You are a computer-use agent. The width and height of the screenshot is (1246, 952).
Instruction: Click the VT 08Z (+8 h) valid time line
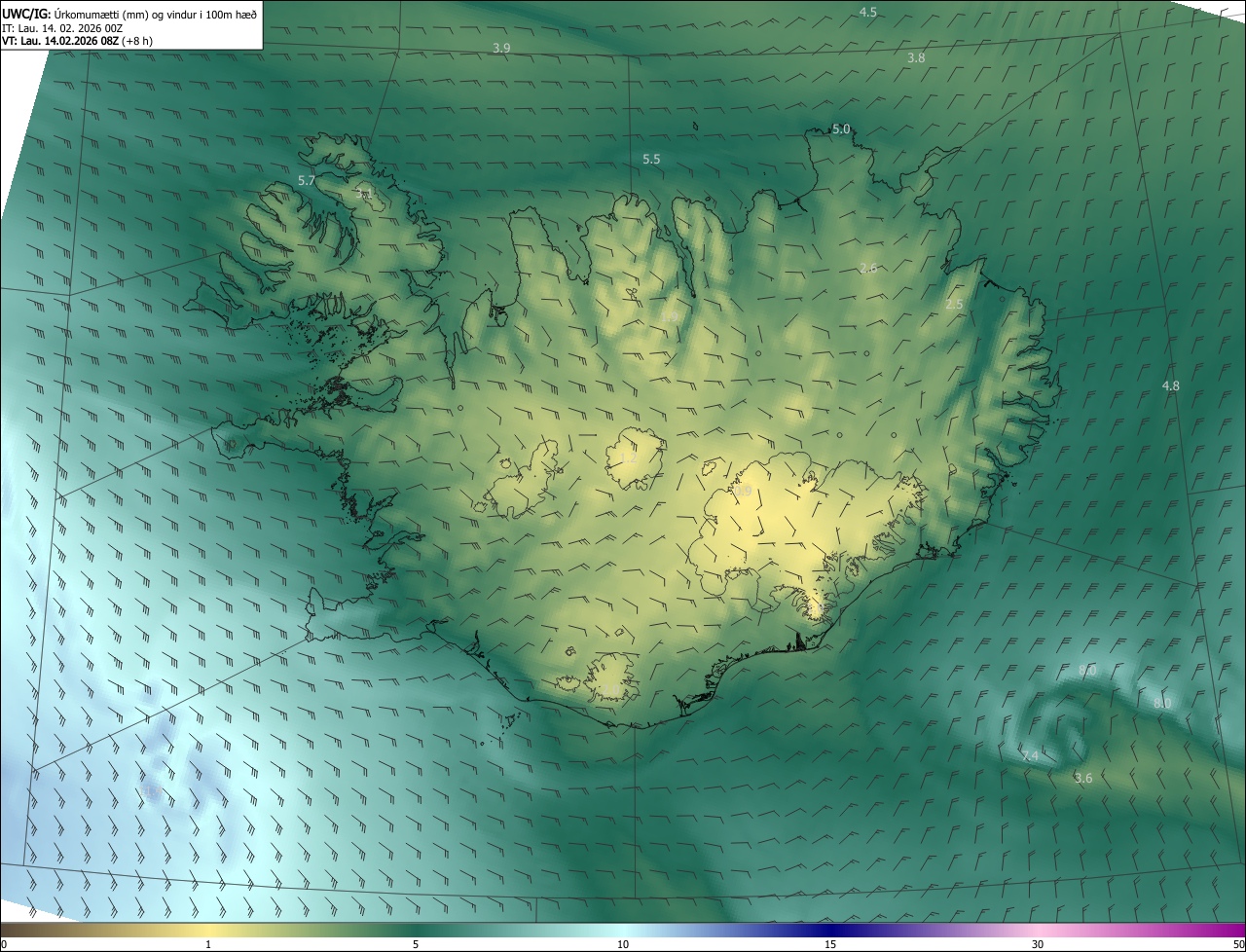[77, 41]
